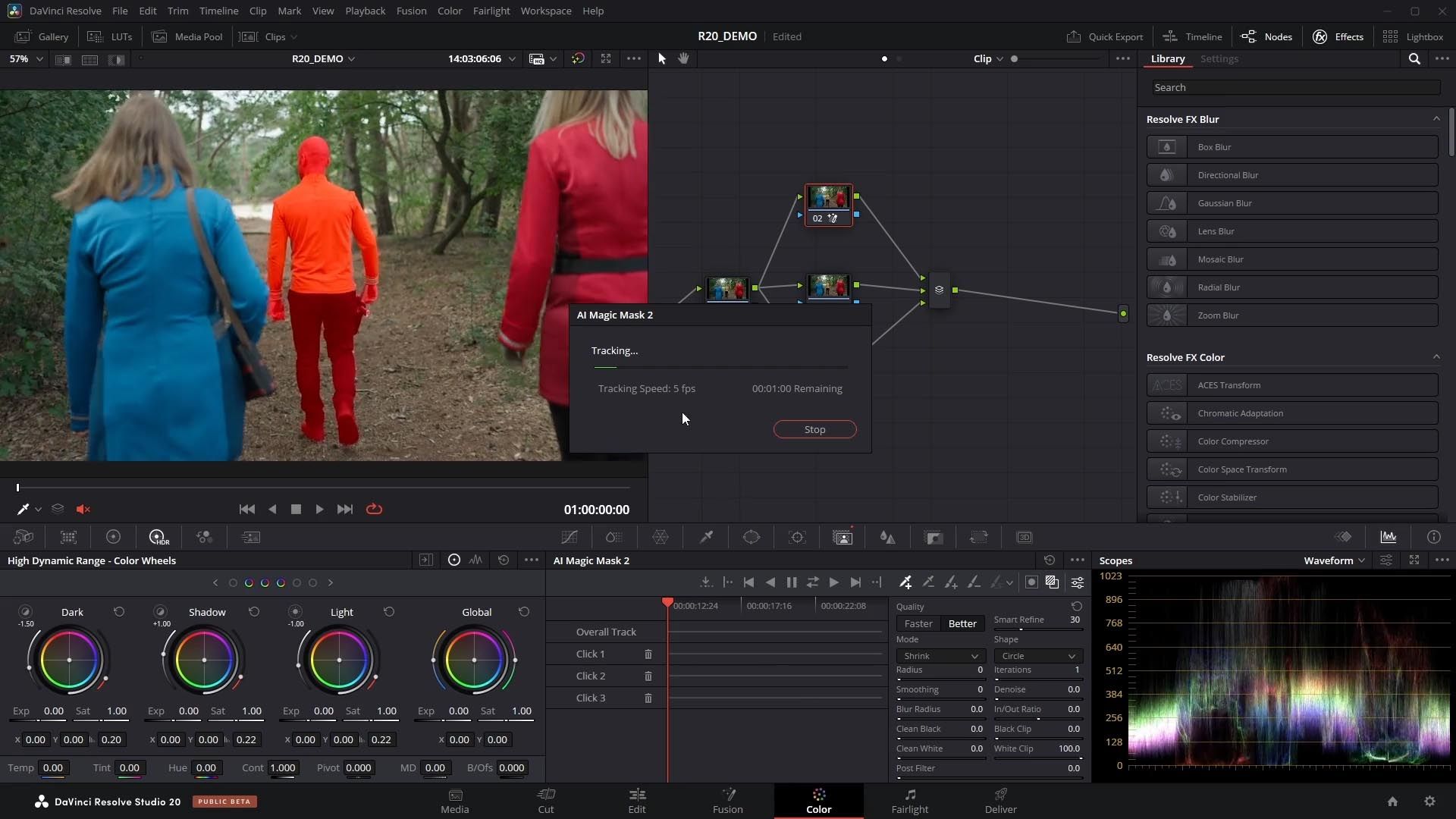Open the LUTs panel
This screenshot has width=1456, height=819.
110,36
